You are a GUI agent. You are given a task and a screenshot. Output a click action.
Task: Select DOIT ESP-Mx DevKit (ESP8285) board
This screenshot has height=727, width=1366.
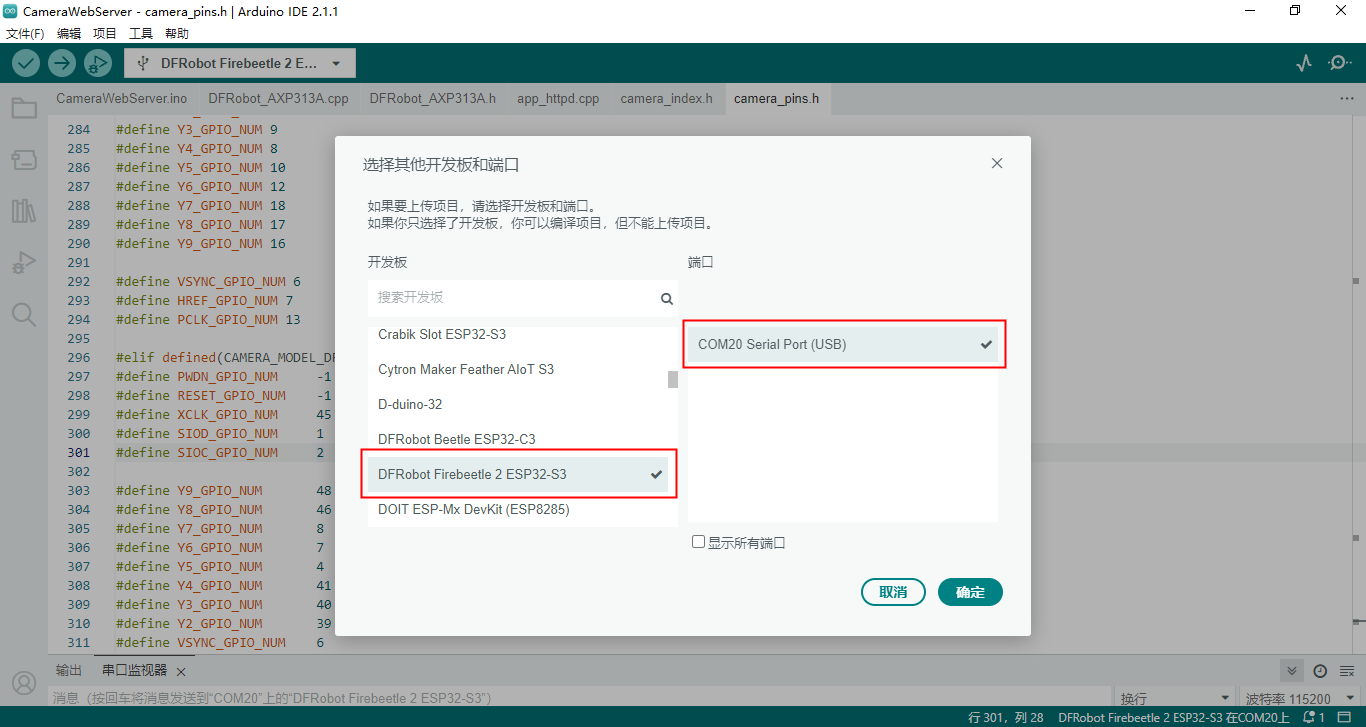pyautogui.click(x=518, y=509)
